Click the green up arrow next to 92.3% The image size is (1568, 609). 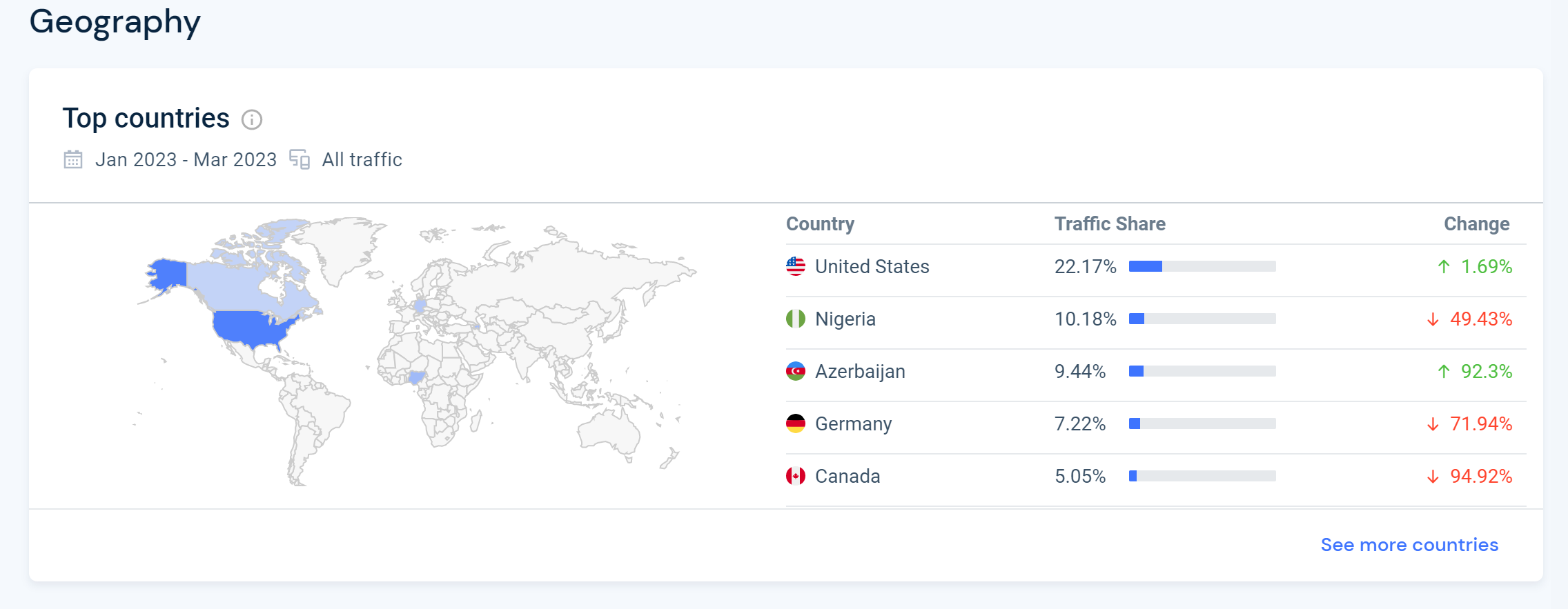[1444, 371]
